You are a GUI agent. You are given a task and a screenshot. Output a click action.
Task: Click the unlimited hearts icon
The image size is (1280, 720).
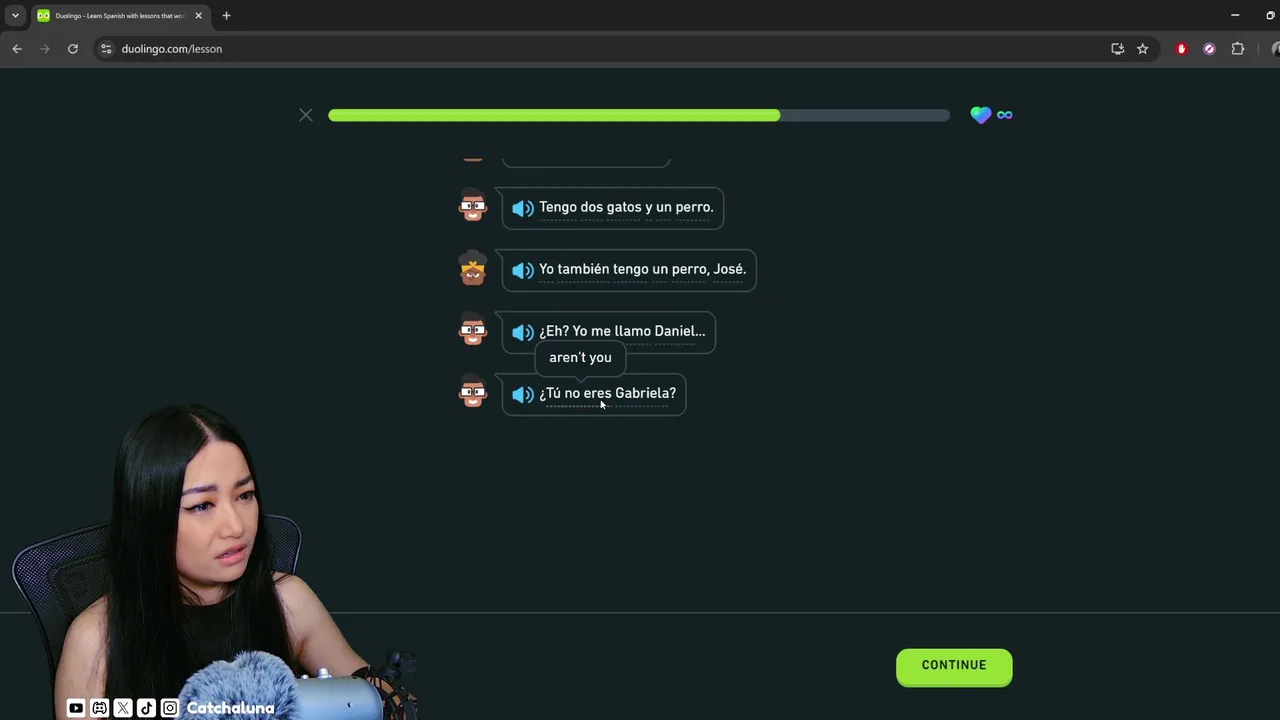coord(991,115)
